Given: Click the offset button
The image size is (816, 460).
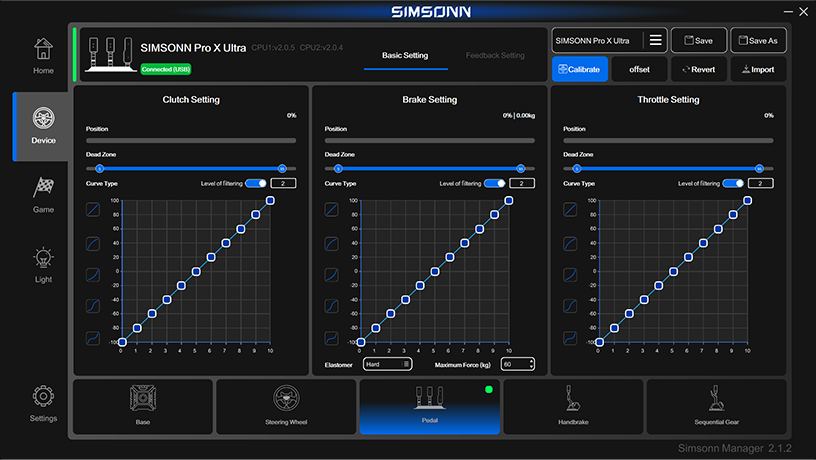Looking at the screenshot, I should click(640, 69).
